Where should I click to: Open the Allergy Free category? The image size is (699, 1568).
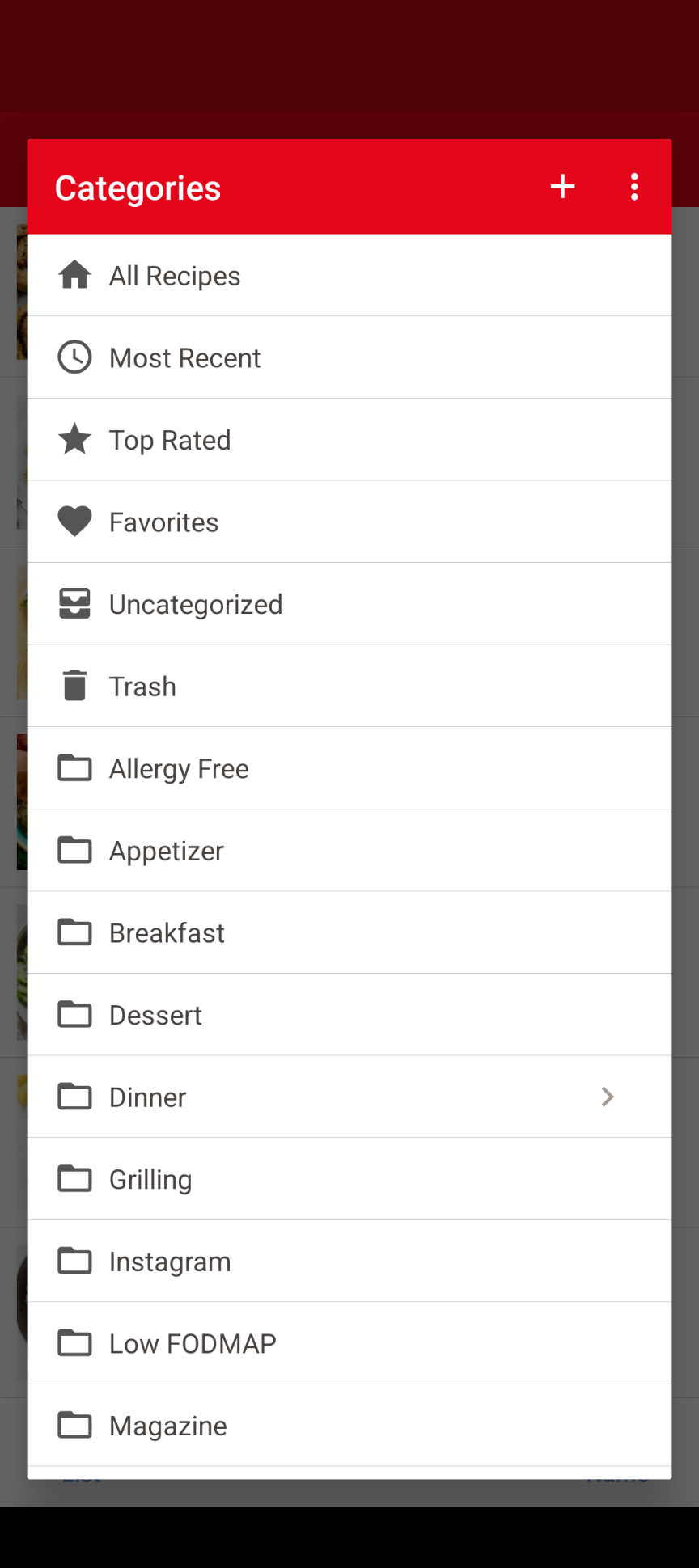click(x=179, y=768)
